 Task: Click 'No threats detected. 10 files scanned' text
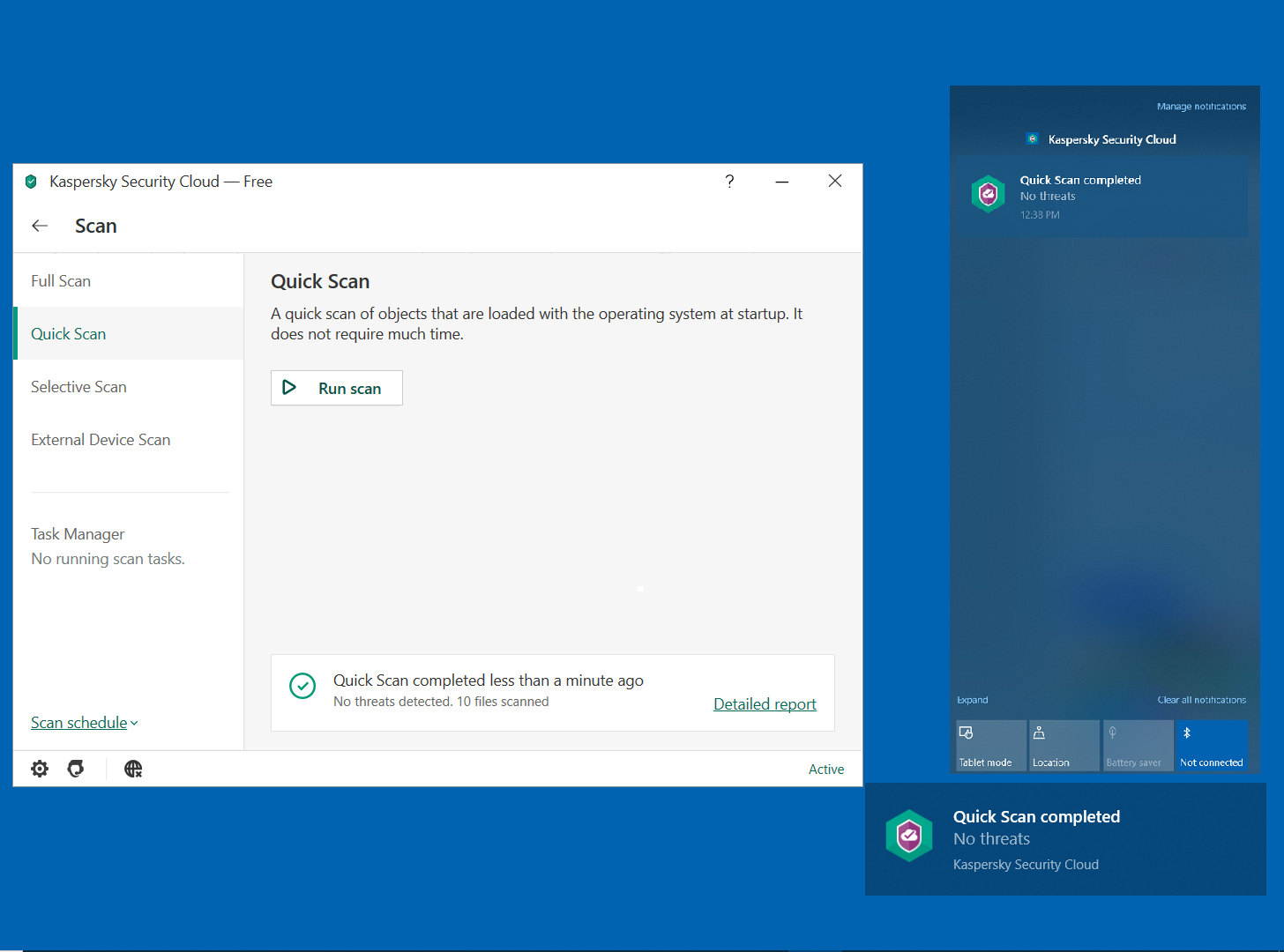point(441,702)
